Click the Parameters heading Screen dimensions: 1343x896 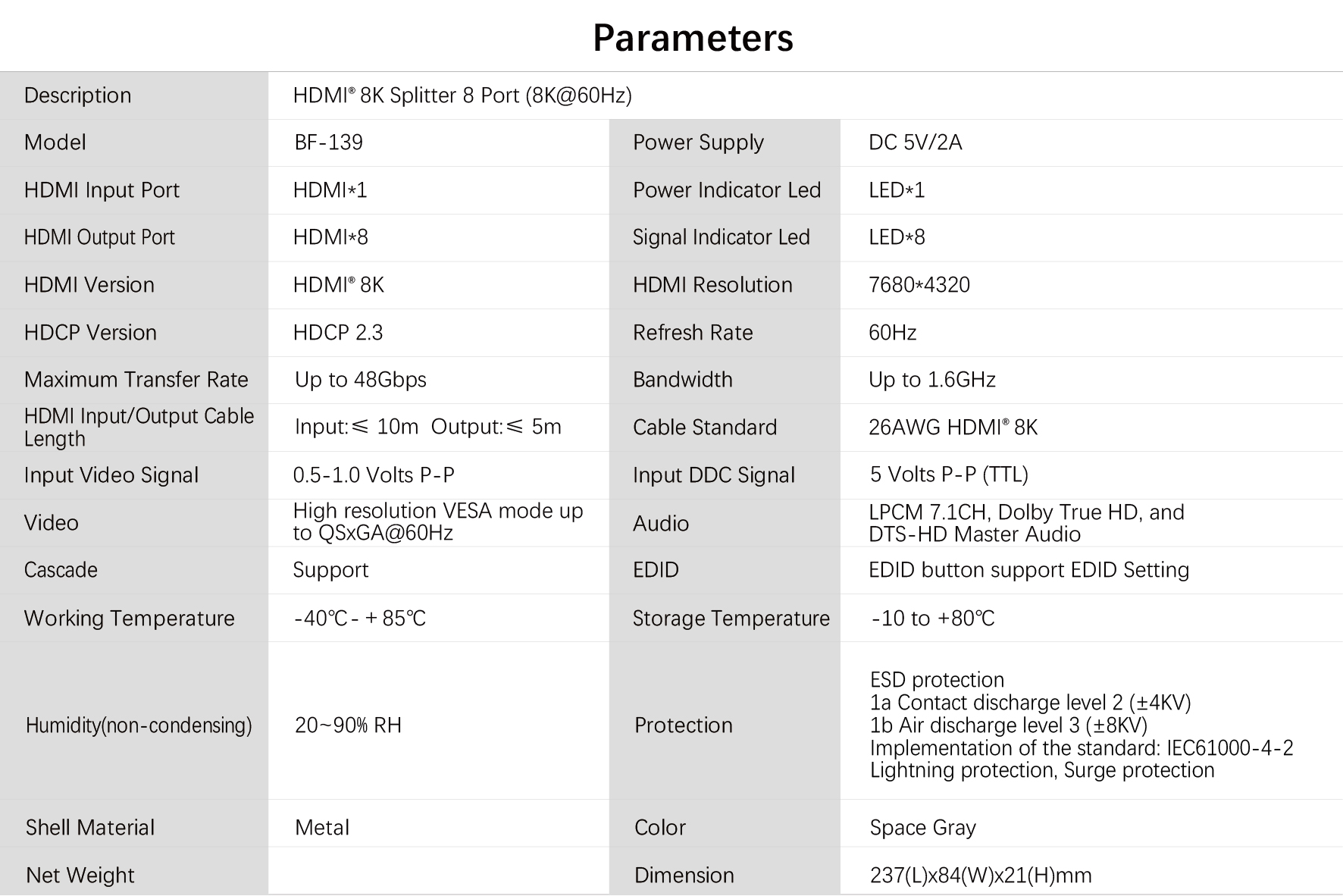point(693,38)
